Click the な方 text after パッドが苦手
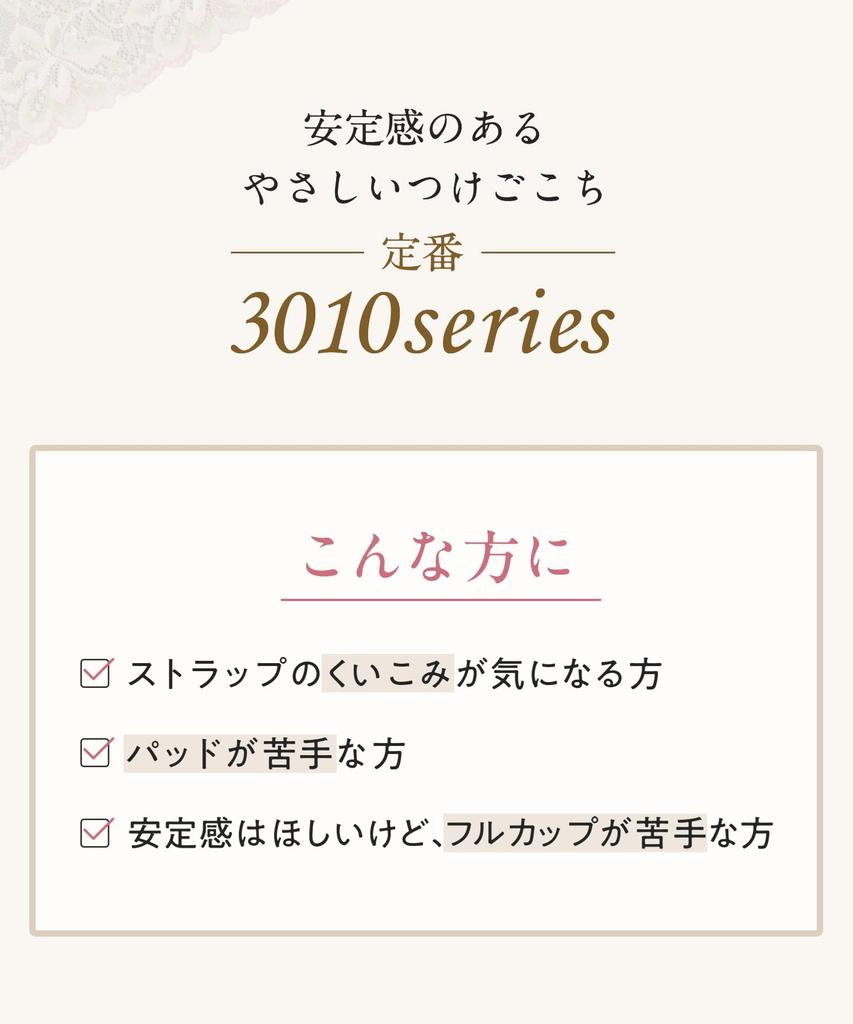 click(x=371, y=754)
